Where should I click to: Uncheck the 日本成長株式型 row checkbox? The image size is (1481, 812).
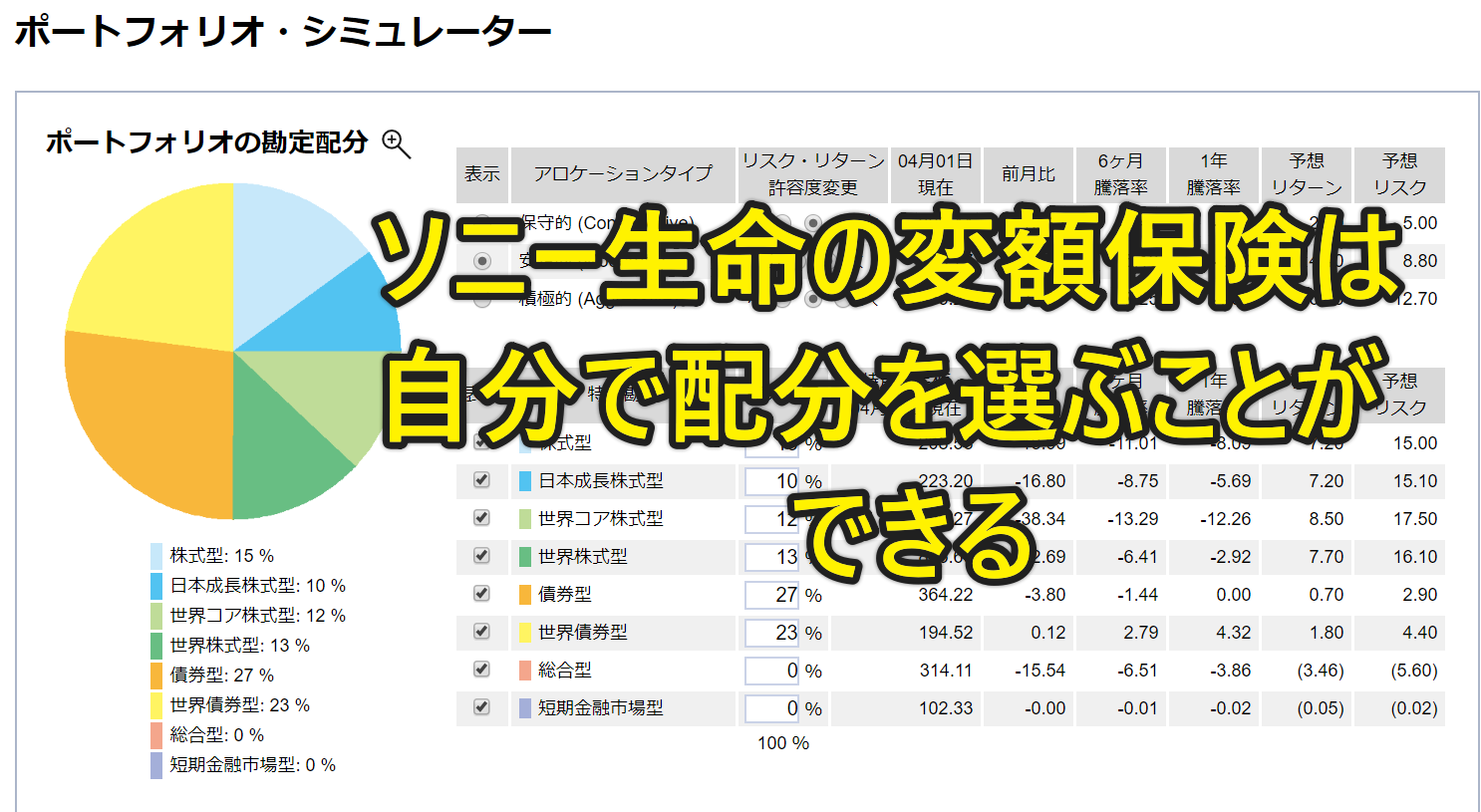(x=482, y=480)
